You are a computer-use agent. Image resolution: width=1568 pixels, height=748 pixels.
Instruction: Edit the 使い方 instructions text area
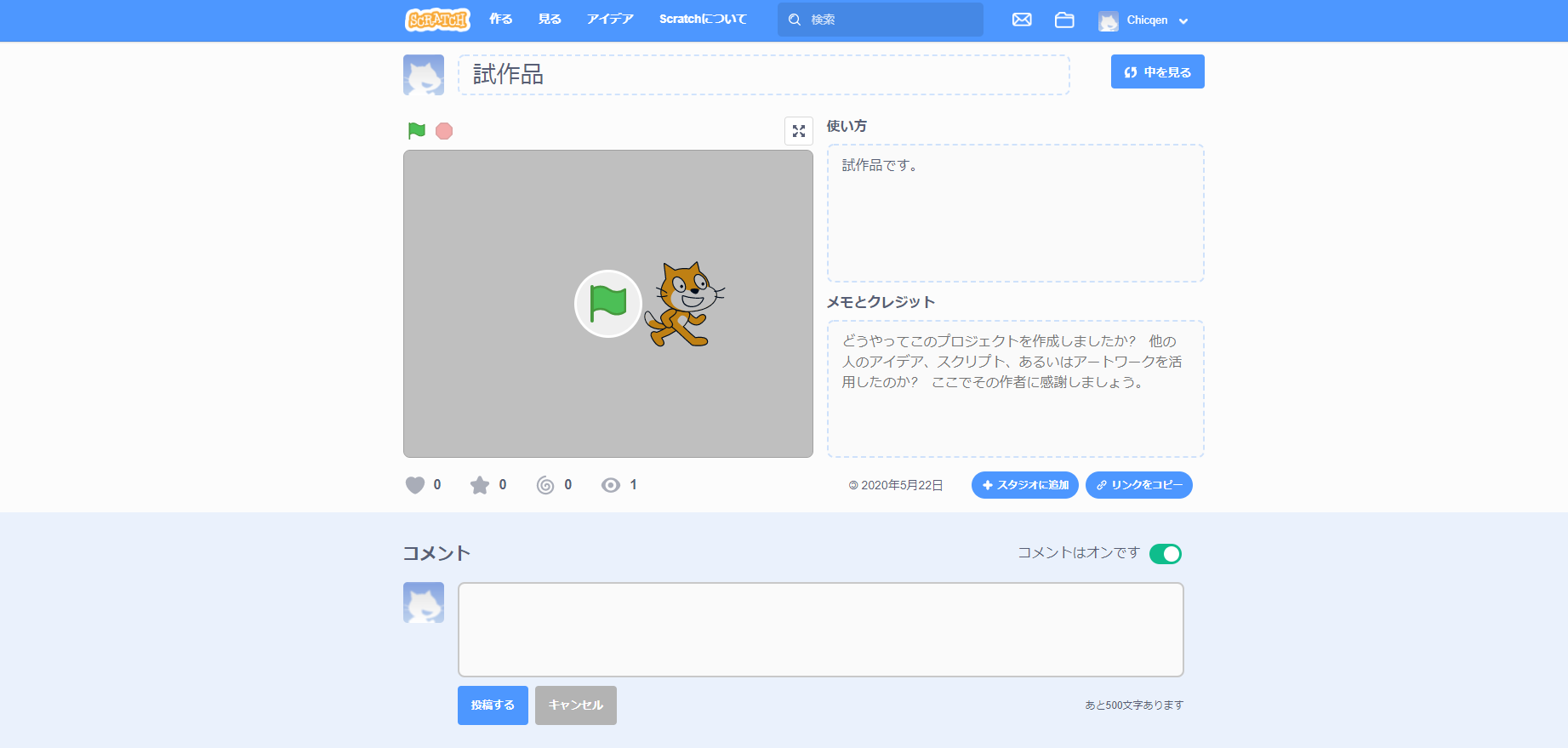1016,213
